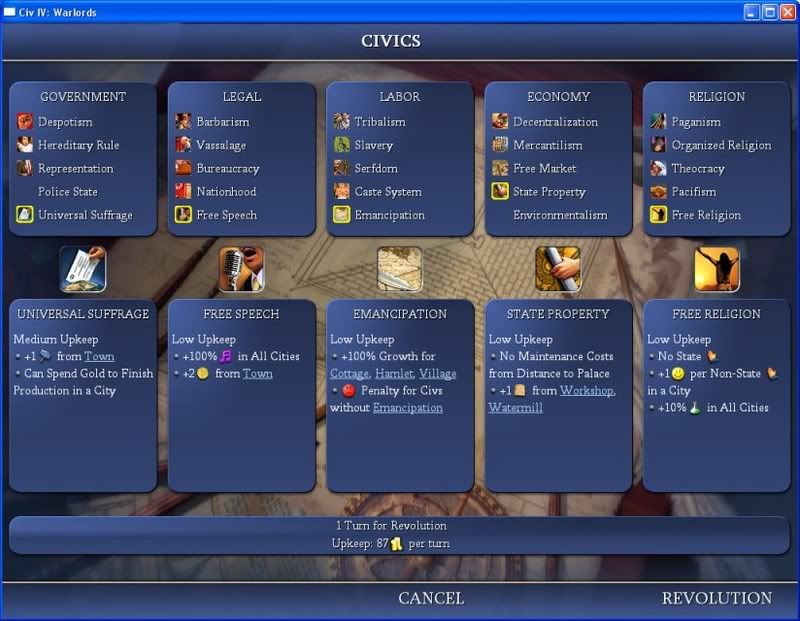
Task: Click the large Free Religion sunset picture
Action: point(717,269)
